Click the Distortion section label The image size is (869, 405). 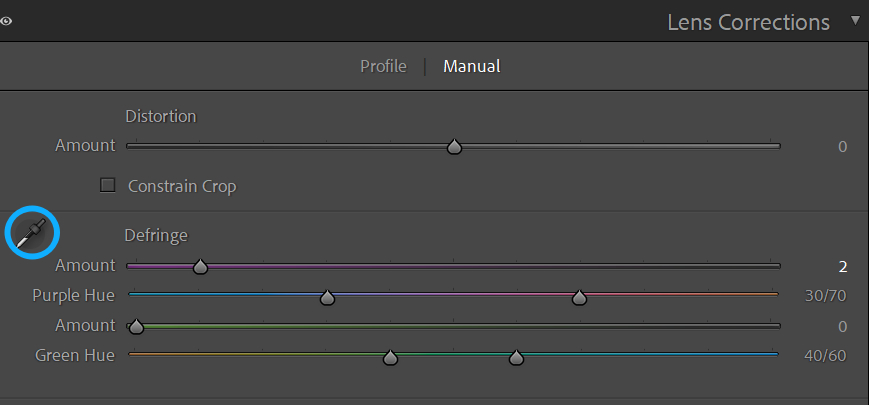(x=161, y=116)
